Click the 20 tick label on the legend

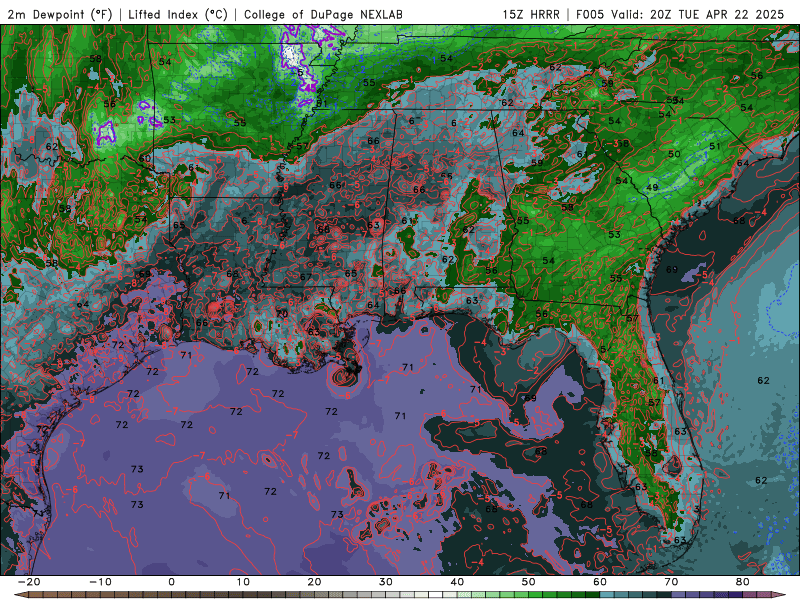pos(314,582)
